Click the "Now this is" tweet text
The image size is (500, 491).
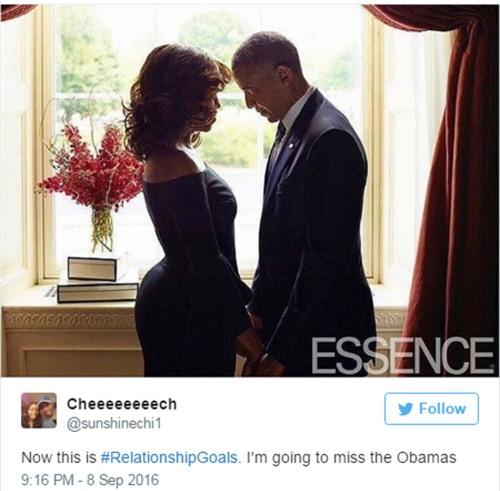pyautogui.click(x=59, y=457)
